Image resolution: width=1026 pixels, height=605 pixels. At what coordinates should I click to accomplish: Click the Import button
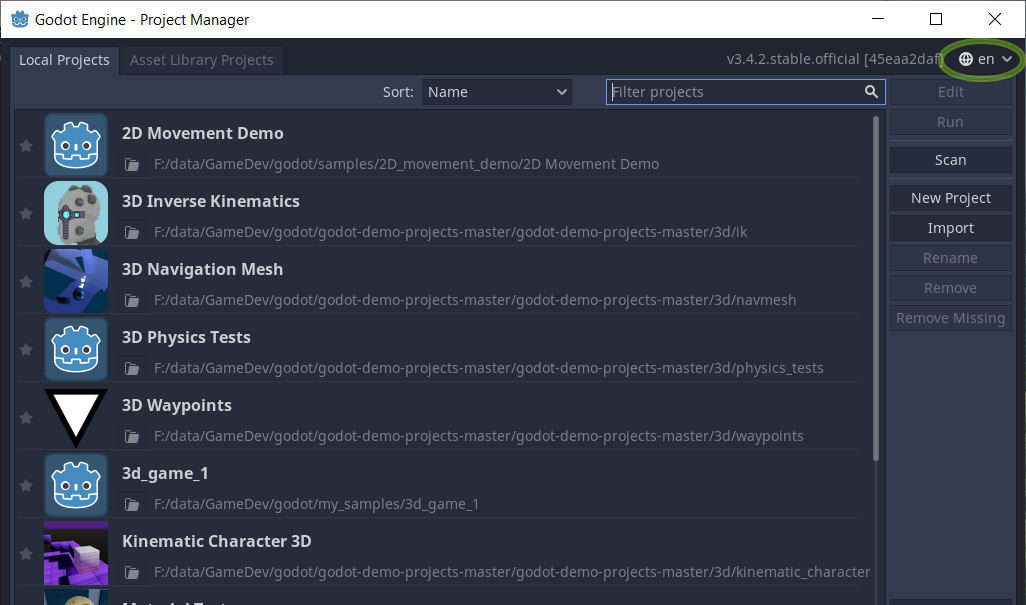point(951,228)
